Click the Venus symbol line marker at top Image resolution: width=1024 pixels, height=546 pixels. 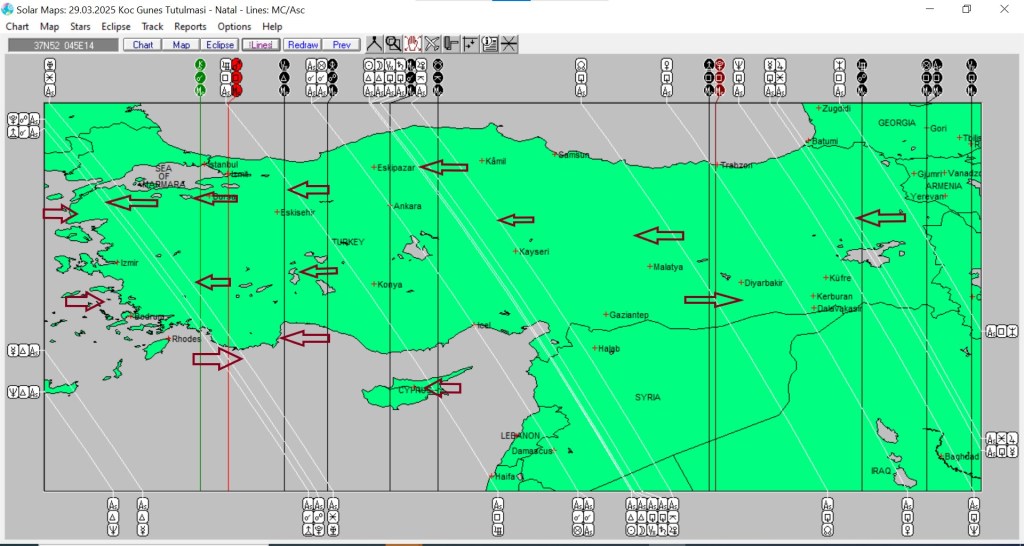[667, 65]
